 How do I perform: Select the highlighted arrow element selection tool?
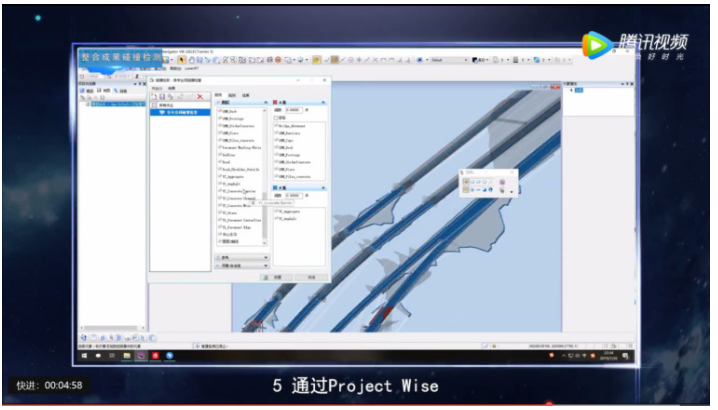(181, 60)
